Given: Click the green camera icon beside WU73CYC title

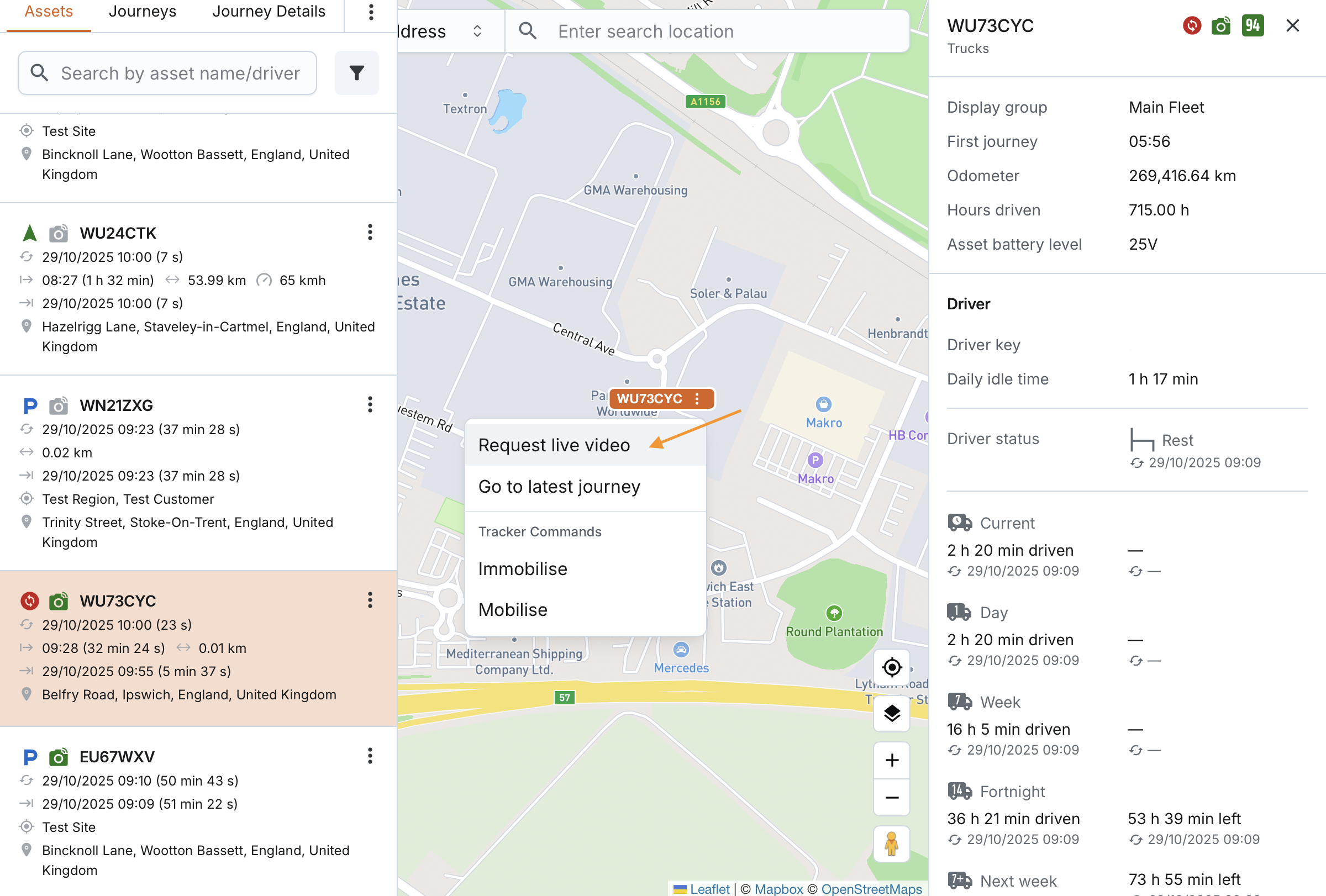Looking at the screenshot, I should pos(1221,25).
